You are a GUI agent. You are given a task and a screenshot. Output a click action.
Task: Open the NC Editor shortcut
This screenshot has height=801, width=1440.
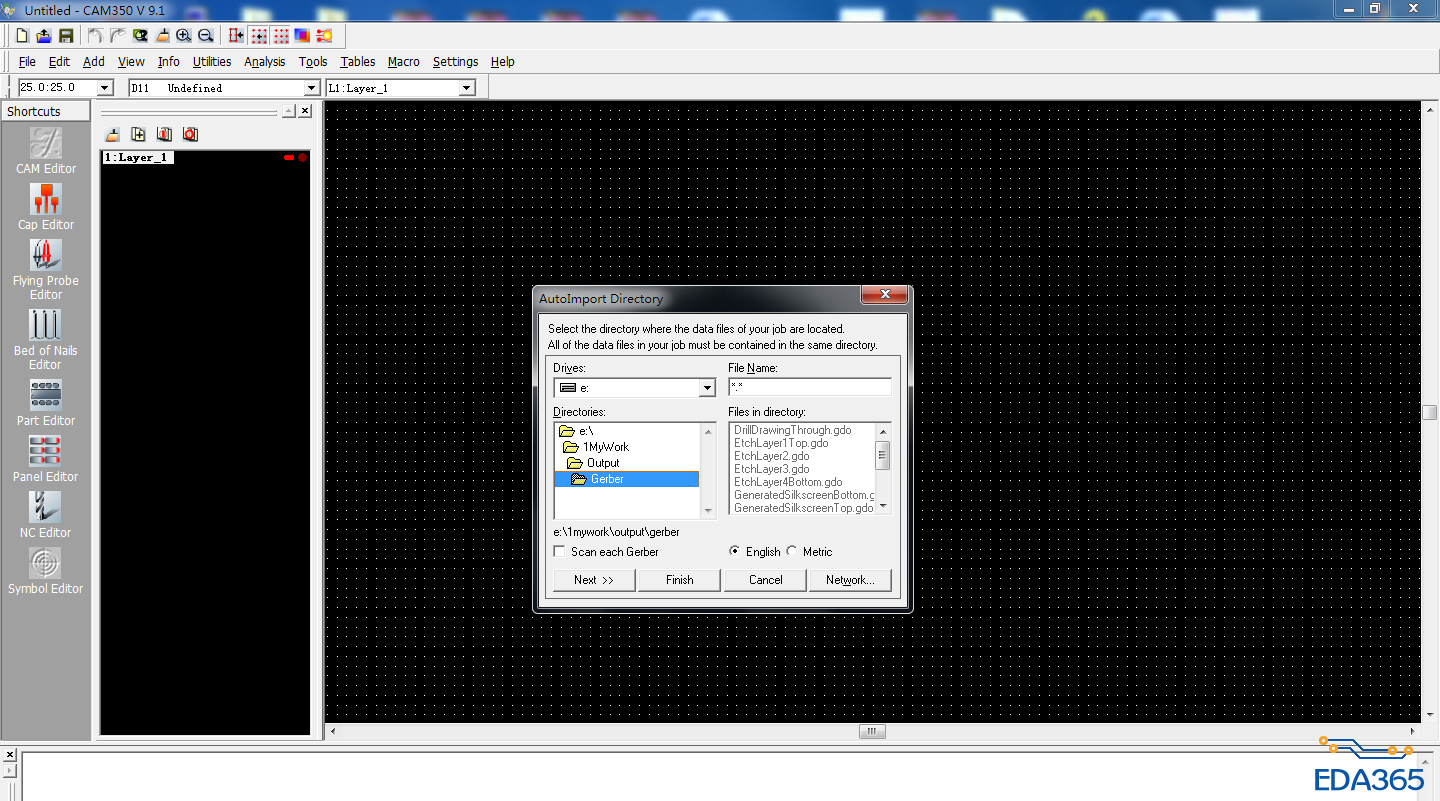tap(46, 515)
